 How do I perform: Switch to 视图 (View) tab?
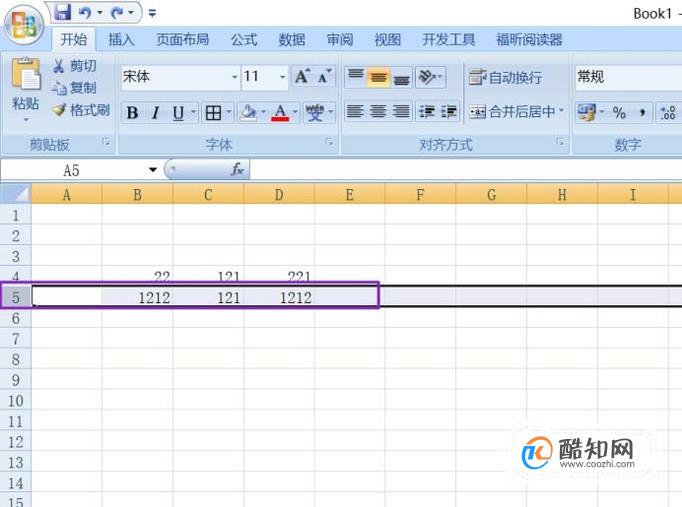pos(388,40)
